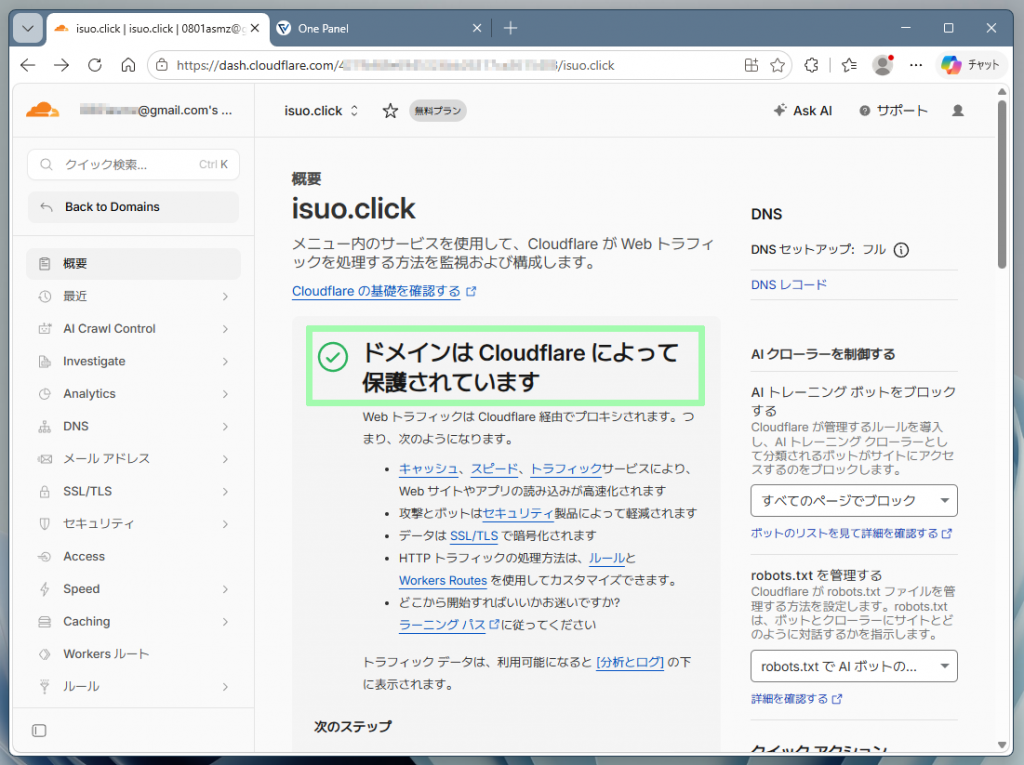This screenshot has height=765, width=1024.
Task: Expand メール アドレス section
Action: click(x=133, y=459)
